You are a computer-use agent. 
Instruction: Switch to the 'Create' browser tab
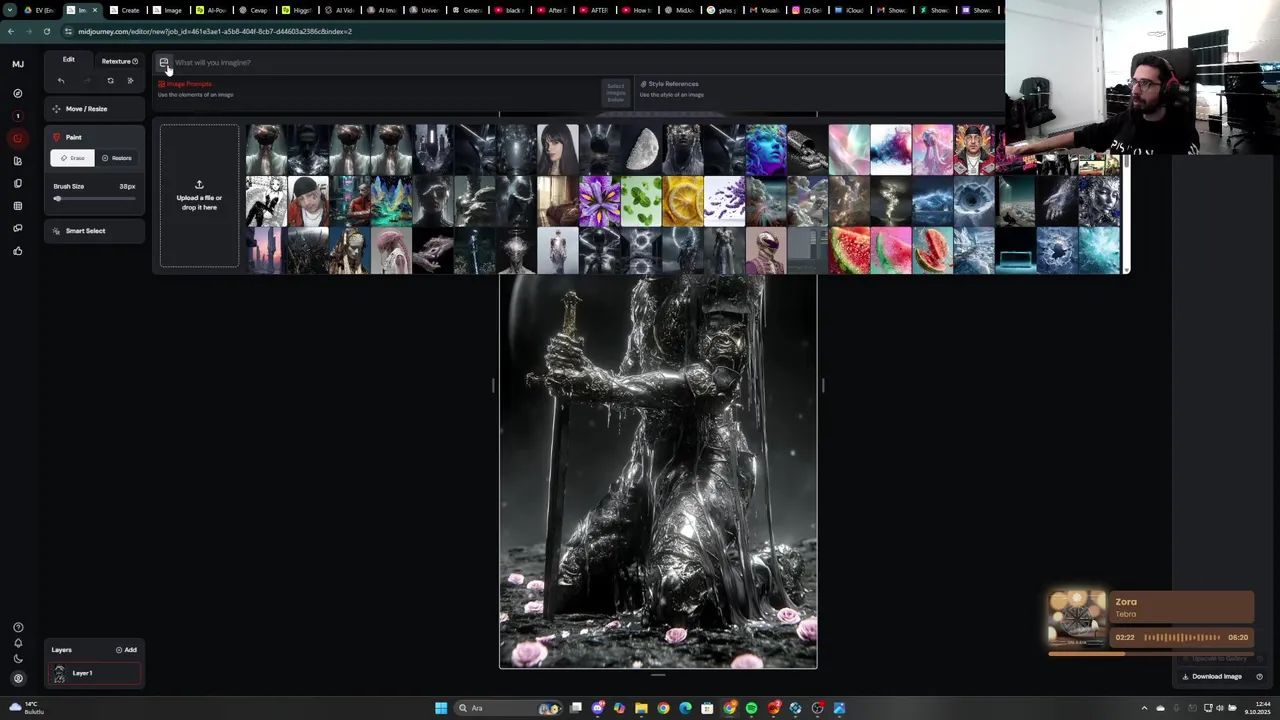pos(127,10)
